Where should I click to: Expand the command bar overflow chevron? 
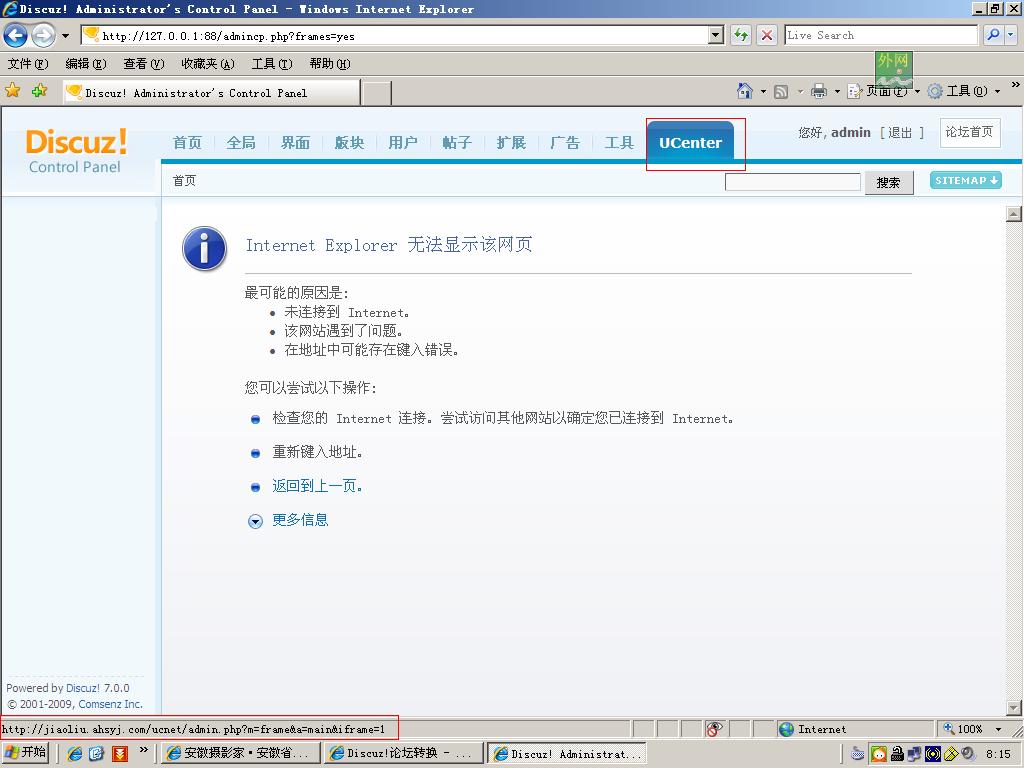(x=1015, y=85)
